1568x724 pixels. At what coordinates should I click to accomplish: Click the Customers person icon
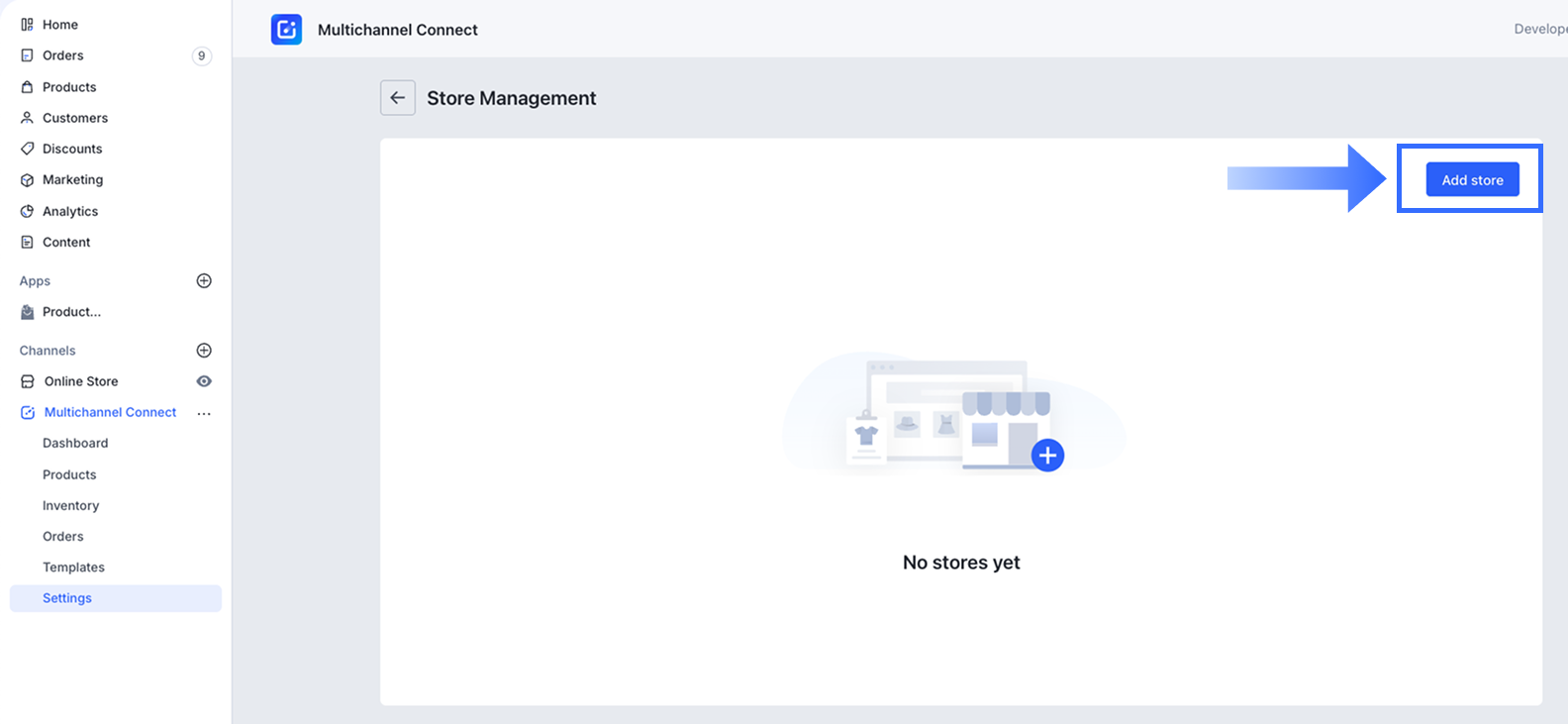click(27, 118)
